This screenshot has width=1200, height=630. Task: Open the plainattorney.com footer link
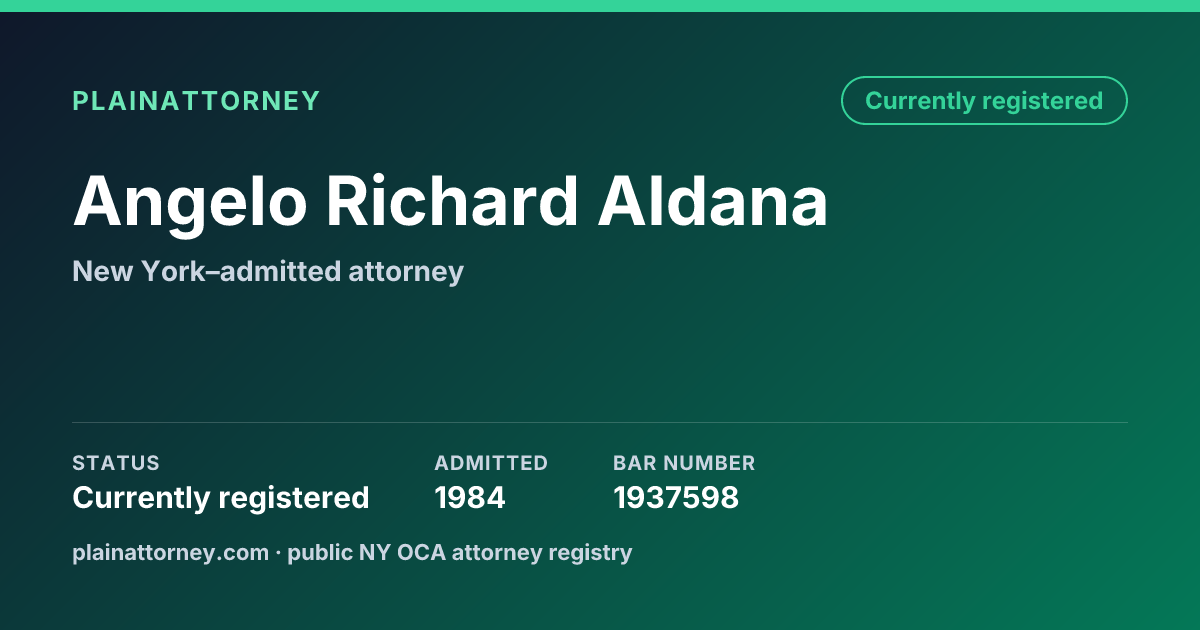171,552
